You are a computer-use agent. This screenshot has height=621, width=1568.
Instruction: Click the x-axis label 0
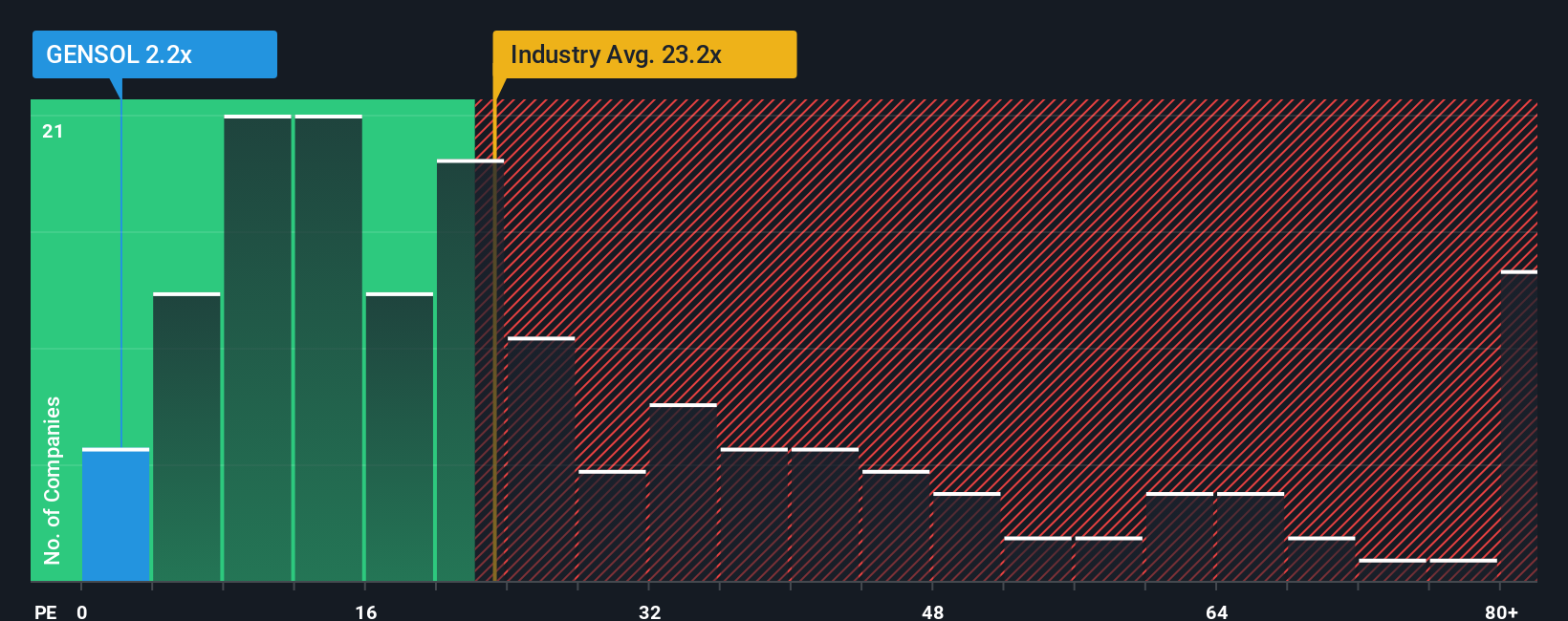click(82, 611)
